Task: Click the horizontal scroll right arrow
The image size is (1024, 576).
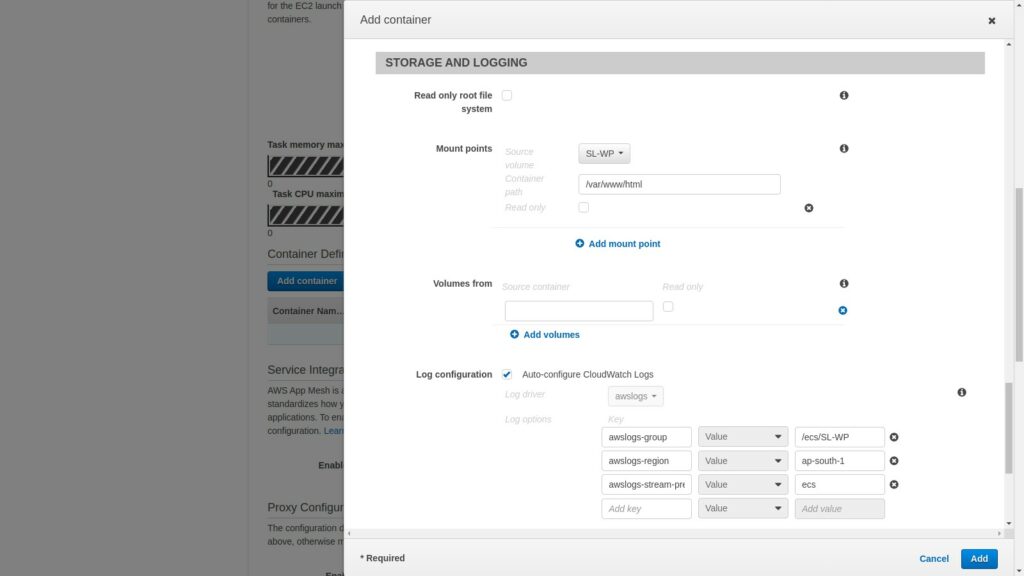Action: (999, 534)
